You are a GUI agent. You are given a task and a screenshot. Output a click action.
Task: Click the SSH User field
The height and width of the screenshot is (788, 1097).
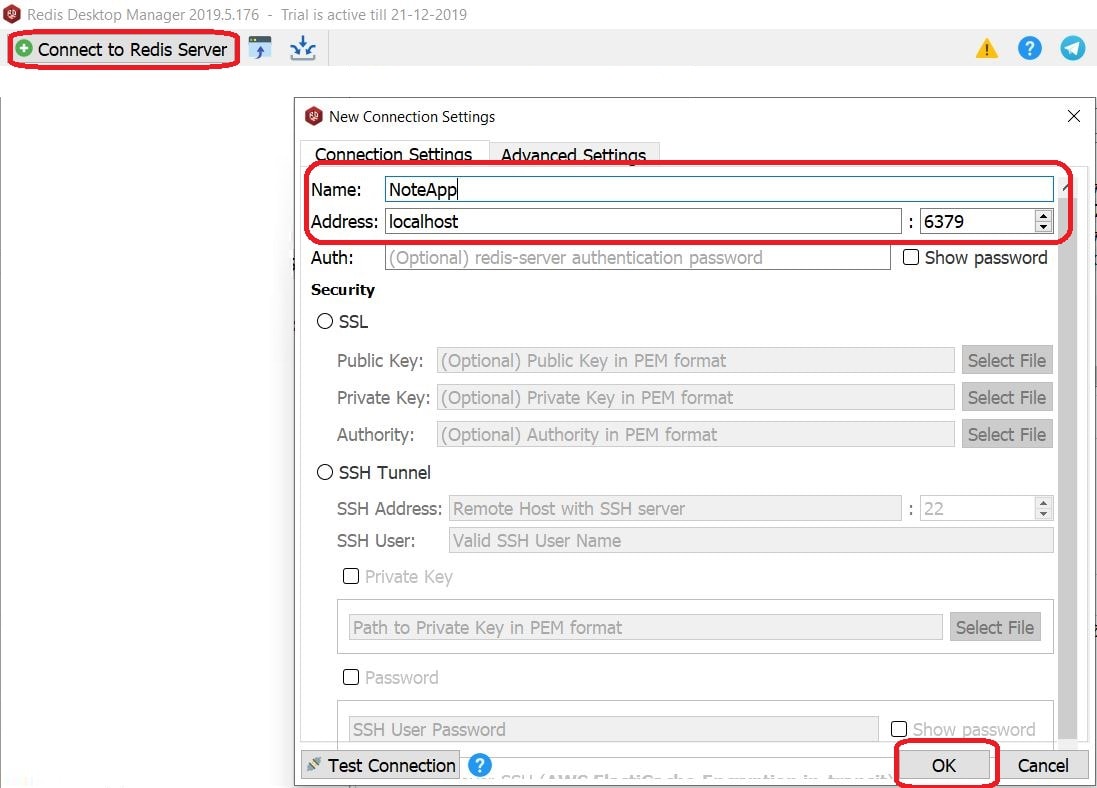click(x=751, y=541)
